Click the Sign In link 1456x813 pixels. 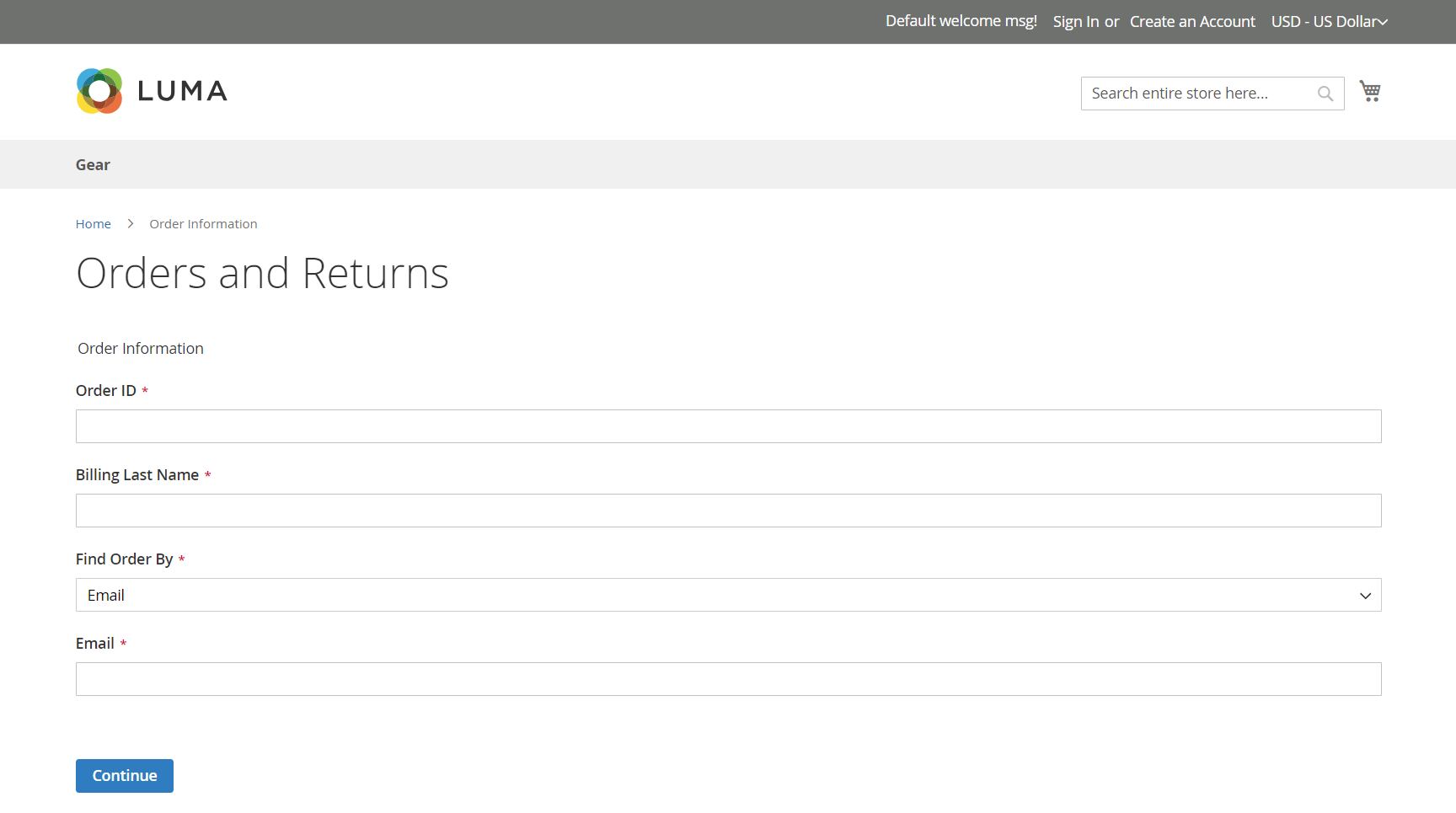point(1076,22)
